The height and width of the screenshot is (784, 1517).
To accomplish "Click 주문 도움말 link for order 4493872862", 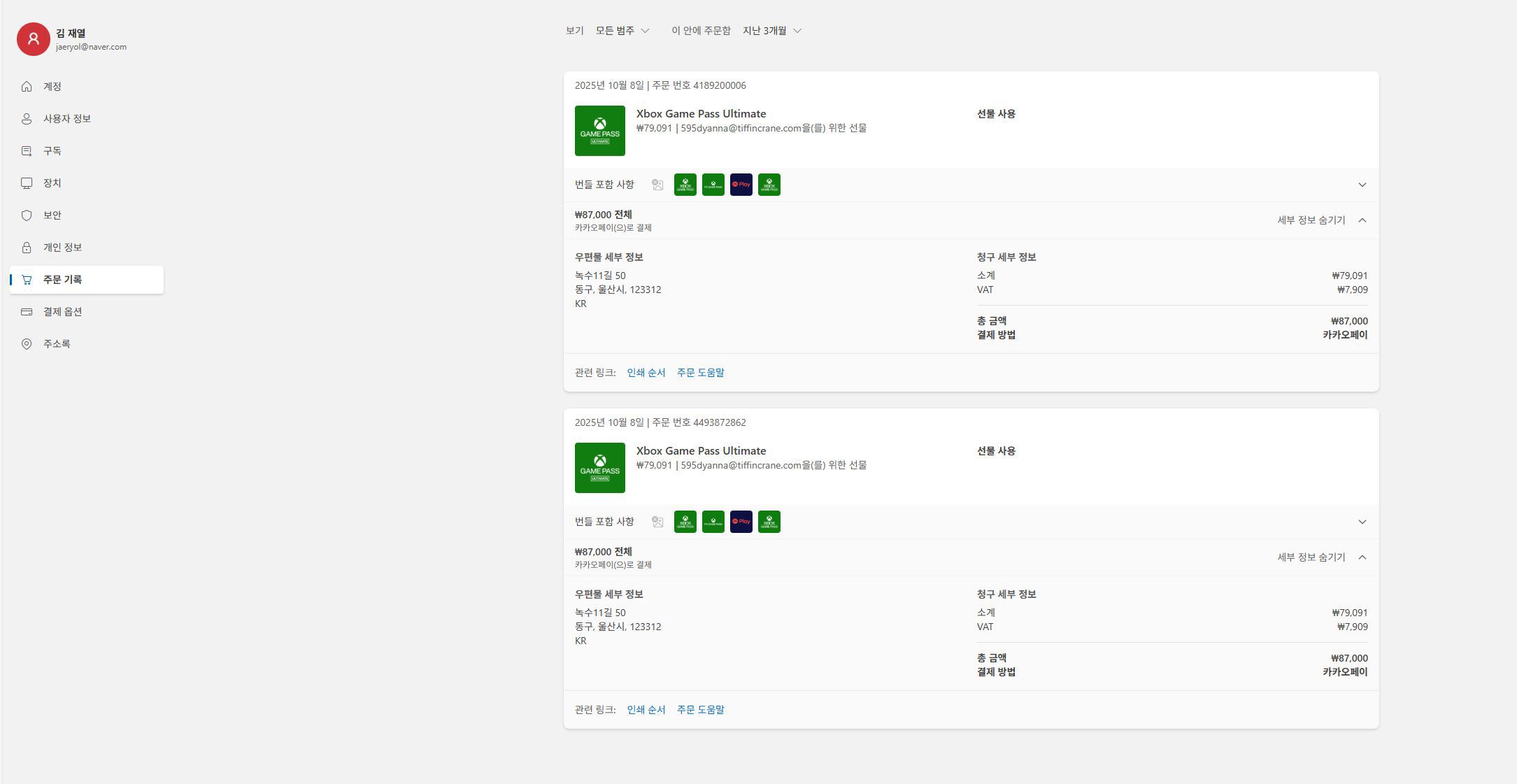I will [701, 710].
